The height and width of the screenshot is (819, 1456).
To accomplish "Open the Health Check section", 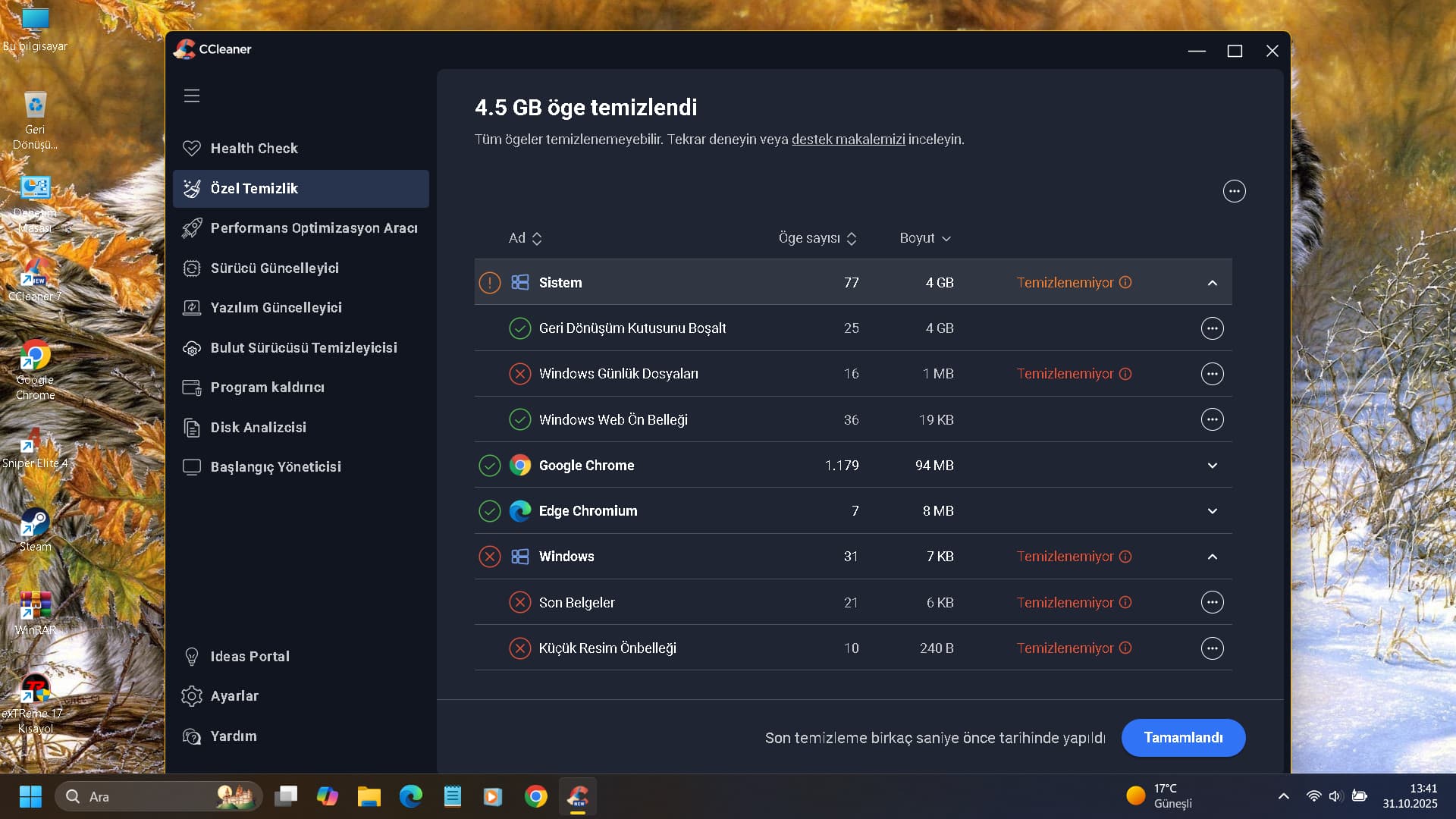I will [x=254, y=149].
